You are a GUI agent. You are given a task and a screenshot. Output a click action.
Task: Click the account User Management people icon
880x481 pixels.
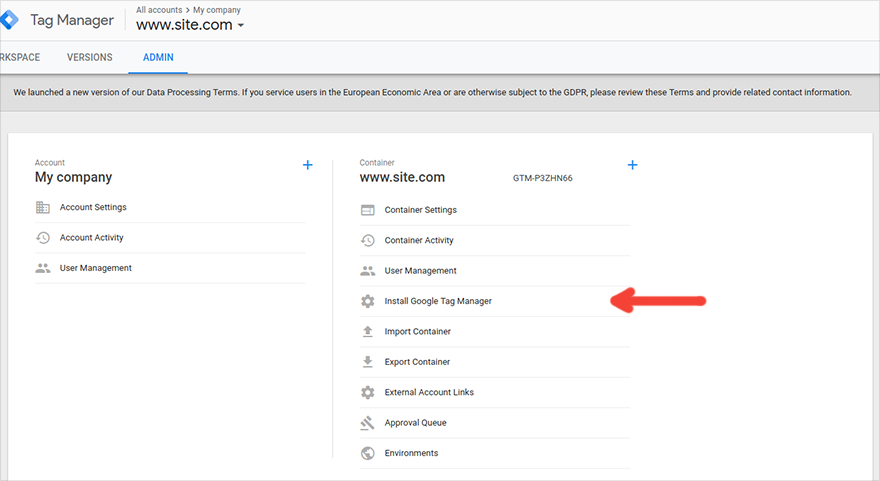pyautogui.click(x=43, y=268)
